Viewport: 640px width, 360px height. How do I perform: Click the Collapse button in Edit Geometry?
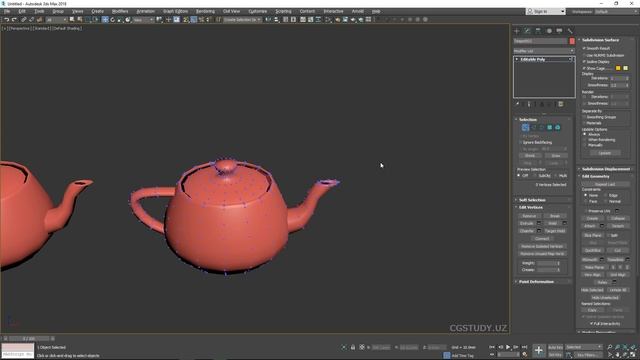[x=618, y=218]
